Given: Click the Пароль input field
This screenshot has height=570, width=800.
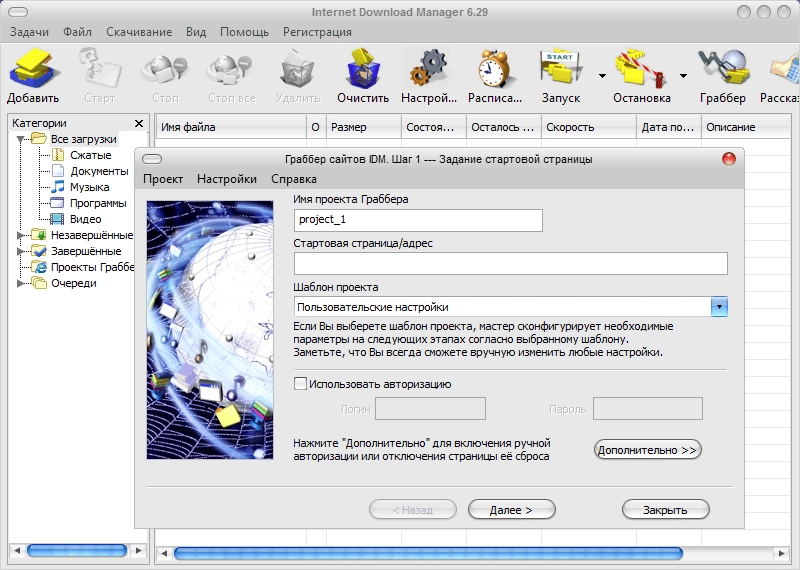Looking at the screenshot, I should click(x=647, y=409).
